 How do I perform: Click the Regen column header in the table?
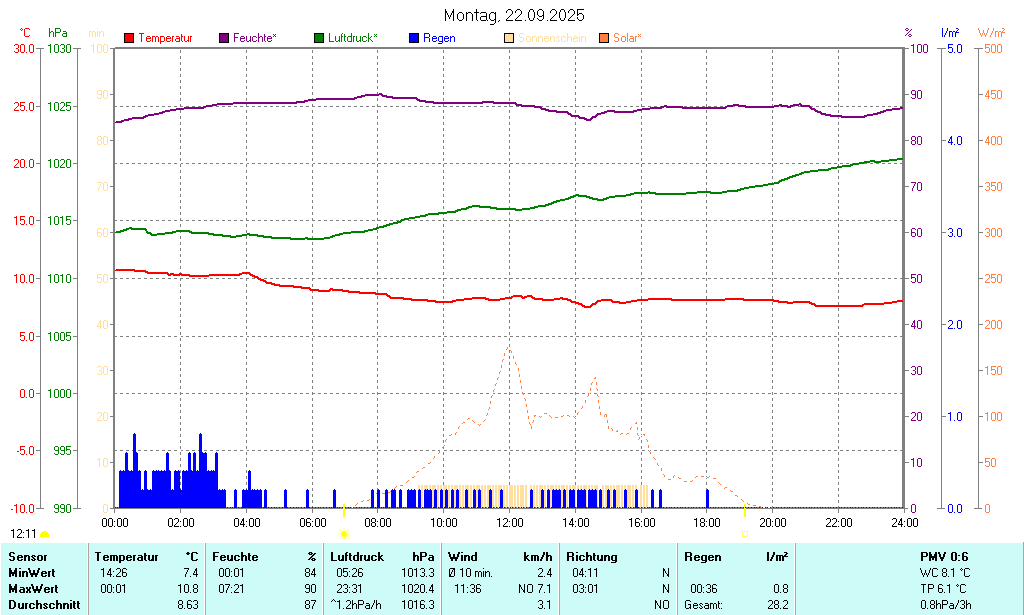[x=702, y=557]
